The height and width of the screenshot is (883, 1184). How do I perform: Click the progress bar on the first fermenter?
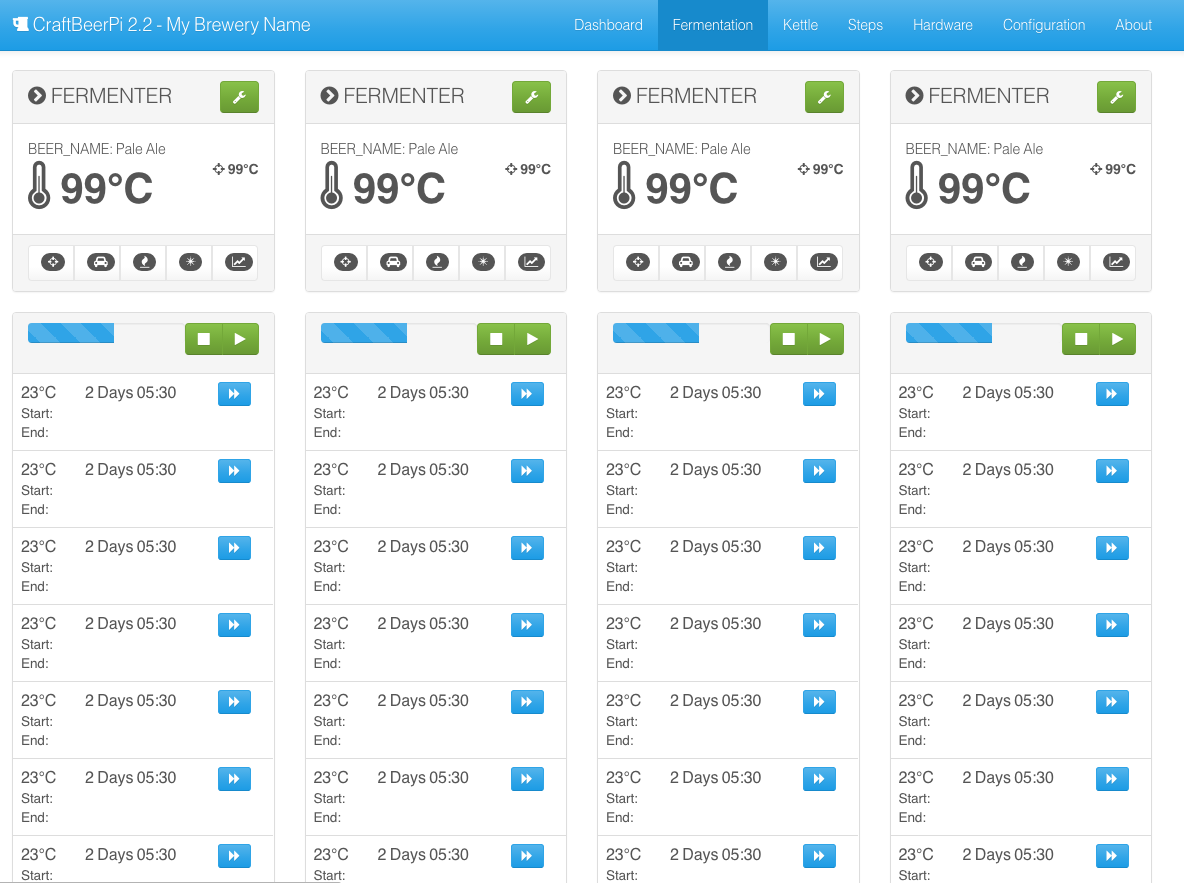coord(71,333)
